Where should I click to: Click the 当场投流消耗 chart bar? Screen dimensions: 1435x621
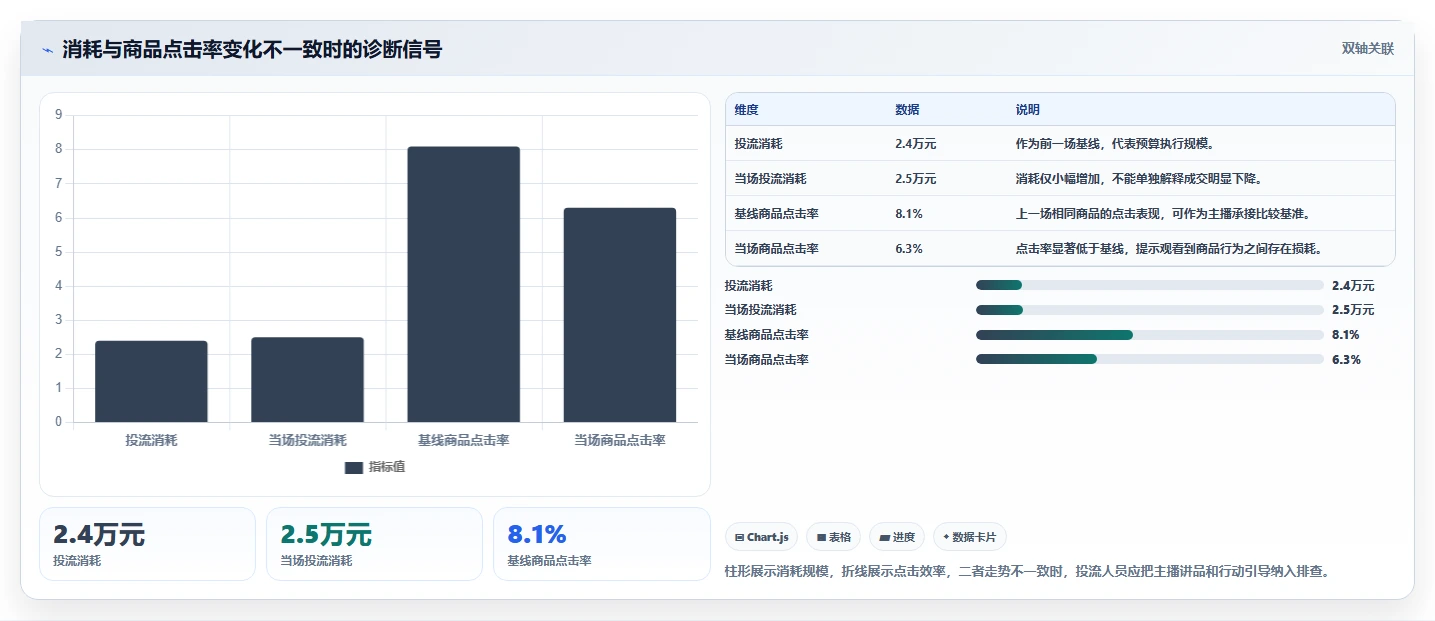307,380
